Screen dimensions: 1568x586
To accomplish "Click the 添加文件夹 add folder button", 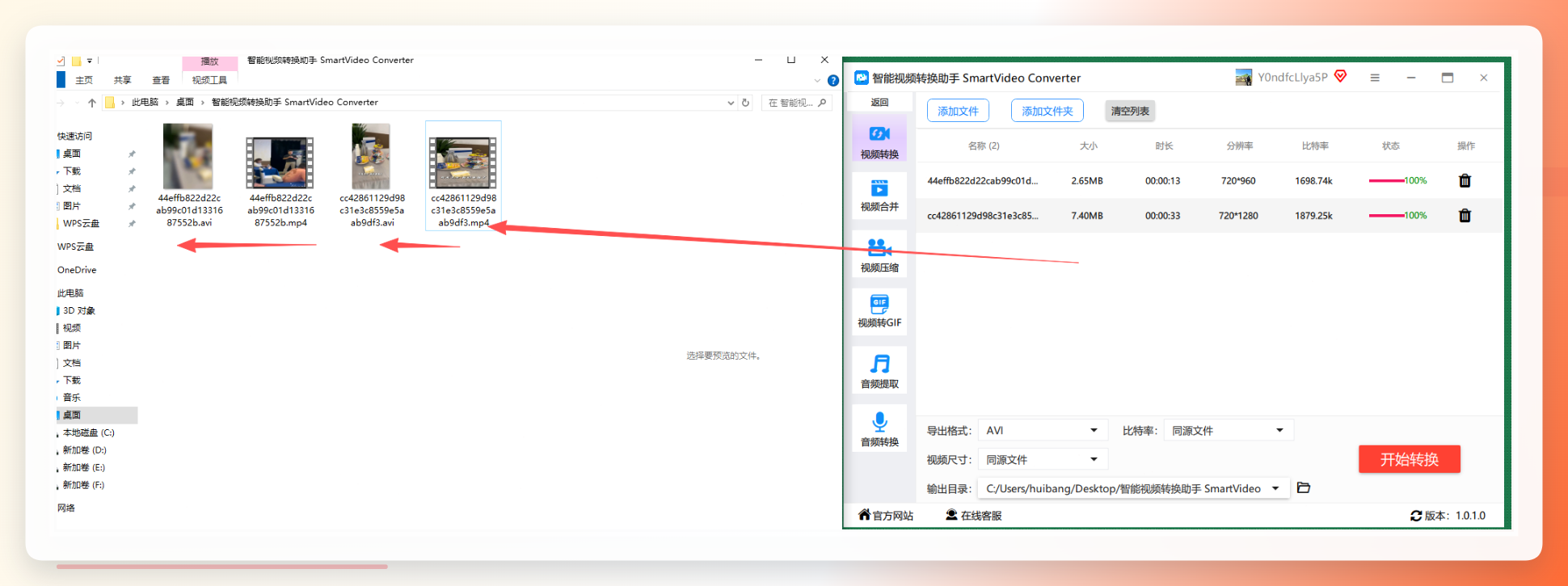I will [x=1047, y=112].
